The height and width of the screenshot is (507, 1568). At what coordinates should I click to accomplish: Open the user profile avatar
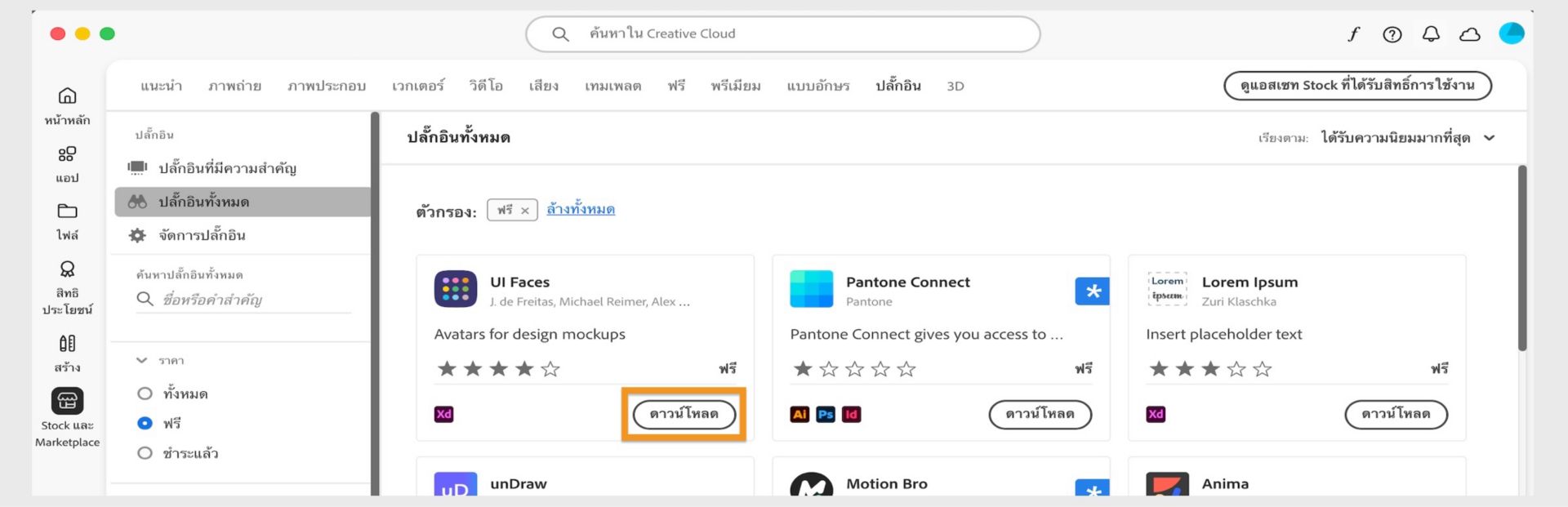coord(1512,33)
